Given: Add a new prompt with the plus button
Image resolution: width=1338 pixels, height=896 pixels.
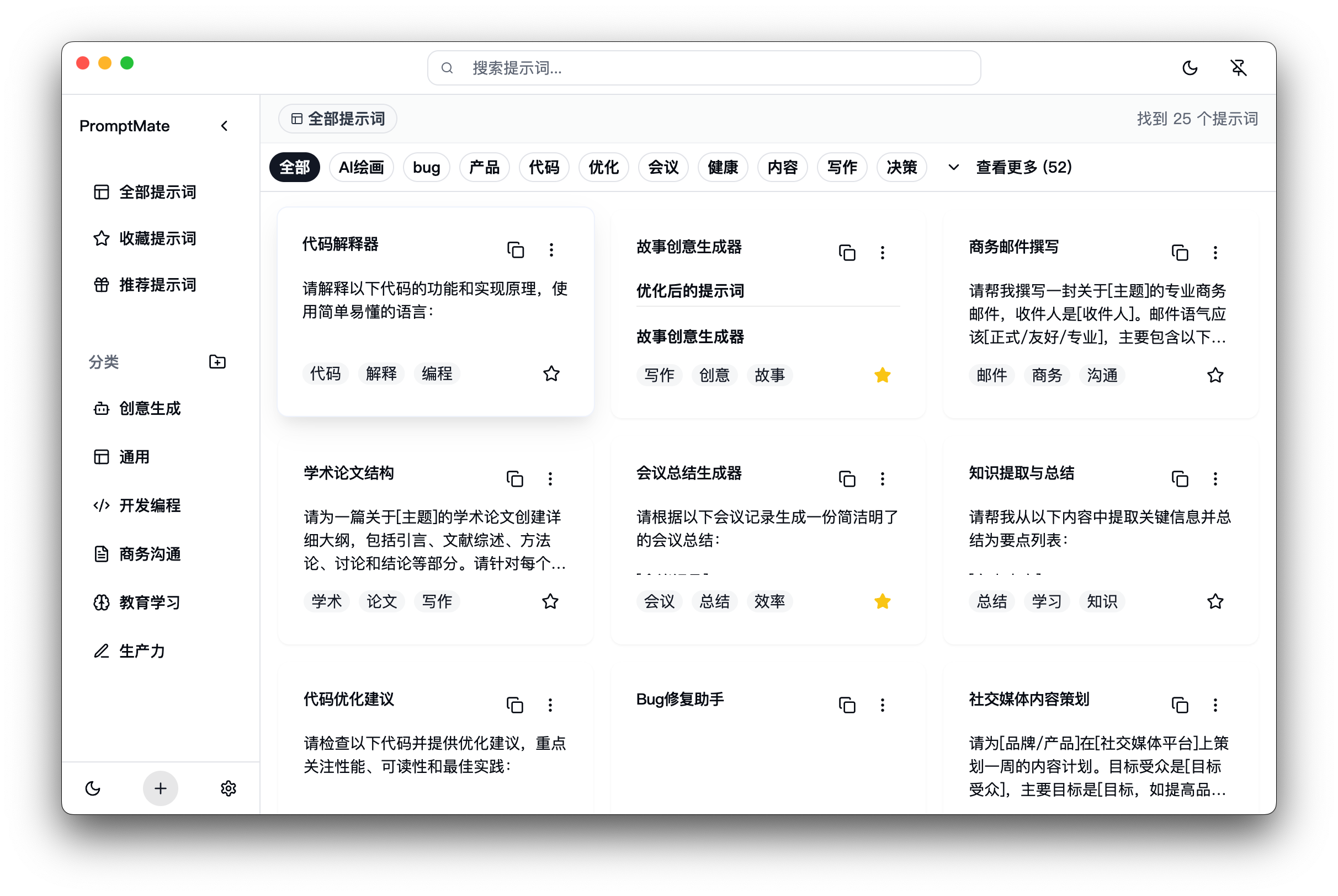Looking at the screenshot, I should pyautogui.click(x=160, y=788).
